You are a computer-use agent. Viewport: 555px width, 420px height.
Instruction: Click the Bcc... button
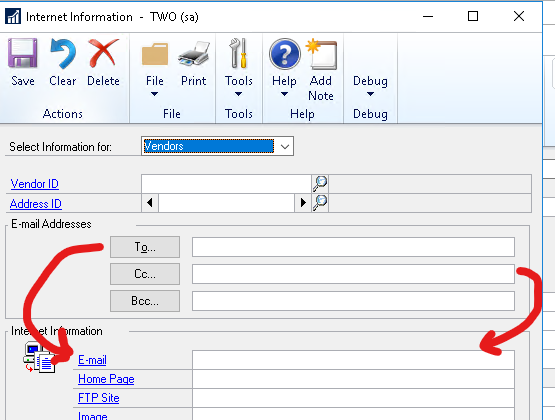145,301
